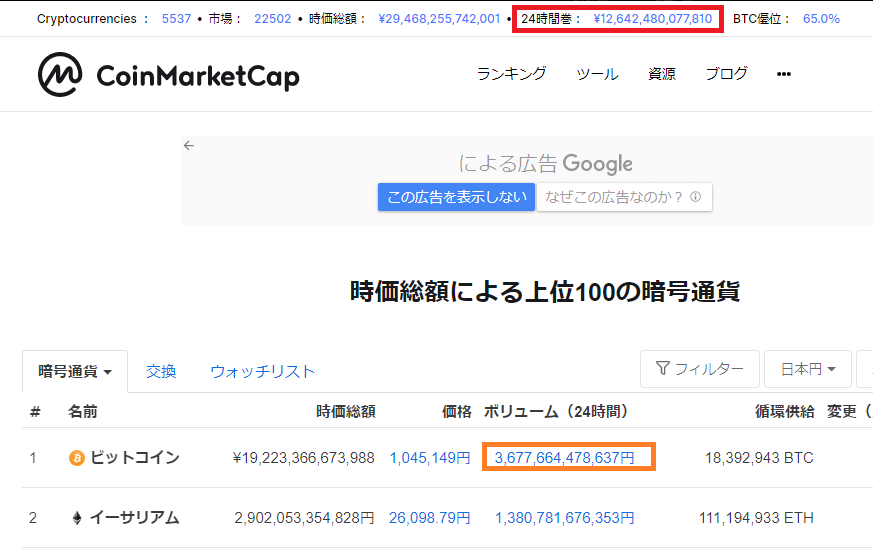Viewport: 873px width, 555px height.
Task: Open the ツール menu
Action: coord(597,73)
